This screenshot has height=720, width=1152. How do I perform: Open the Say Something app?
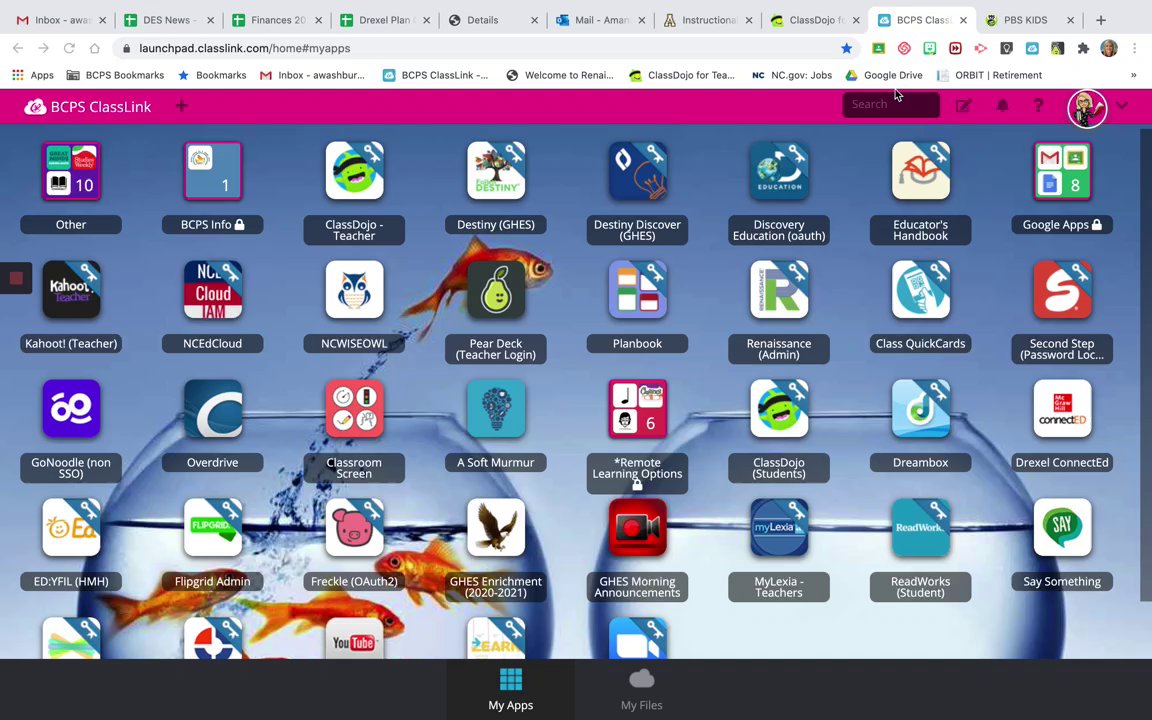(x=1062, y=528)
